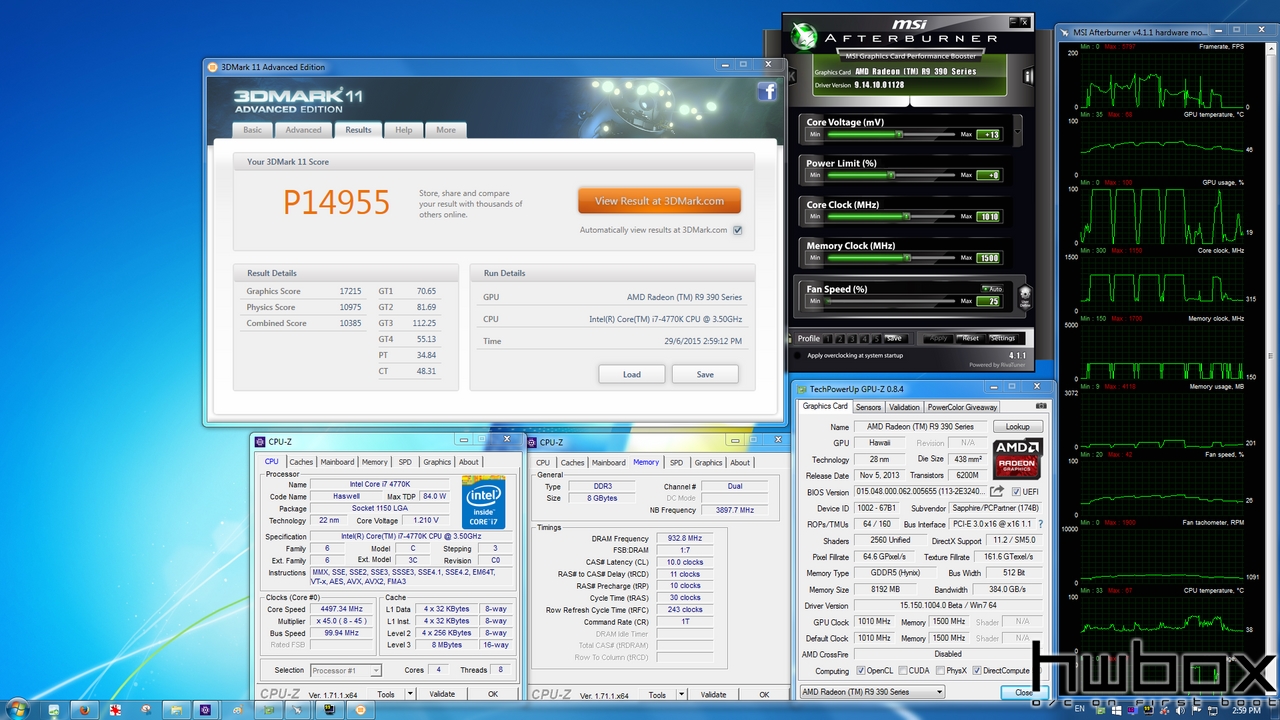Click the MSI Afterburner dragon logo

[x=803, y=37]
